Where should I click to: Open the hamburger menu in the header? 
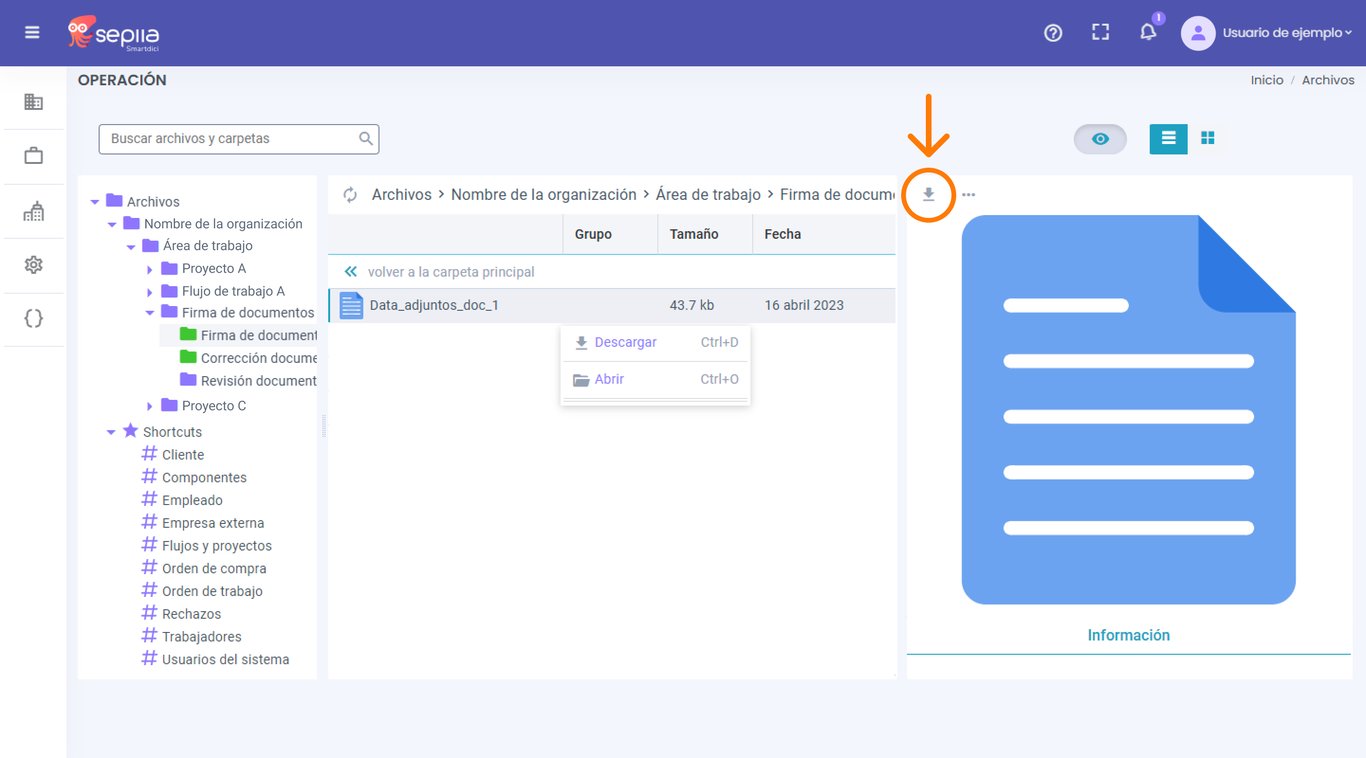[x=32, y=32]
